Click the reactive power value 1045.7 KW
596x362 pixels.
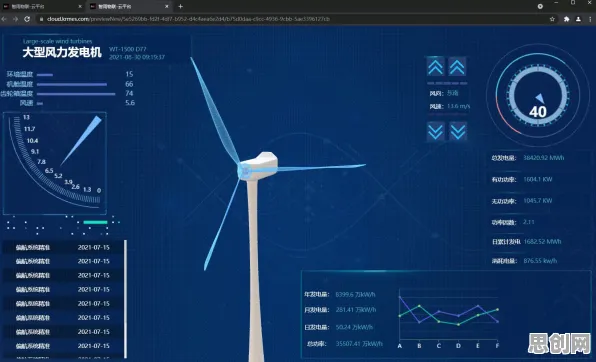(537, 200)
